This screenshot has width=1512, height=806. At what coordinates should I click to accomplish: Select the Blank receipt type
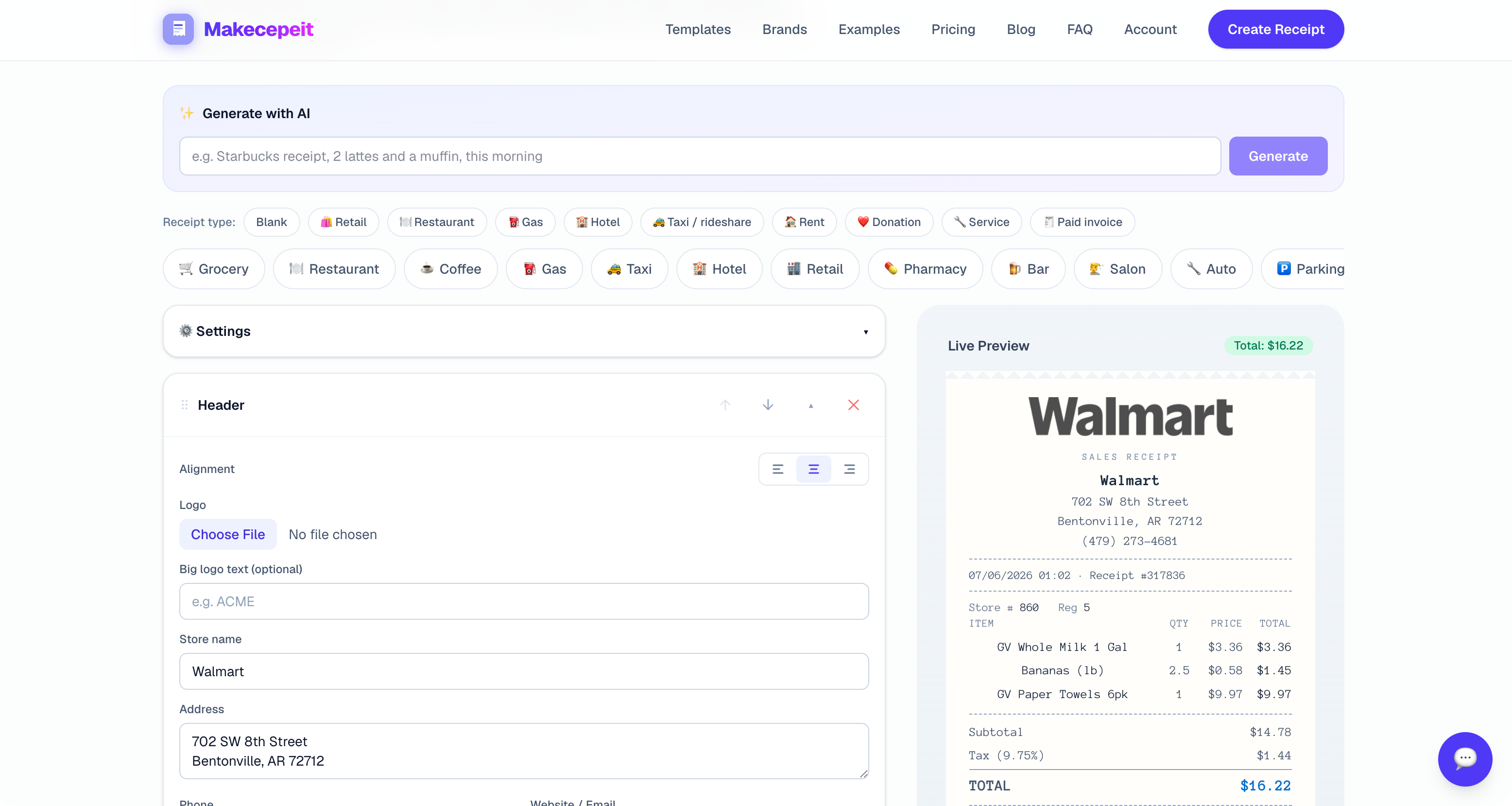pyautogui.click(x=271, y=222)
